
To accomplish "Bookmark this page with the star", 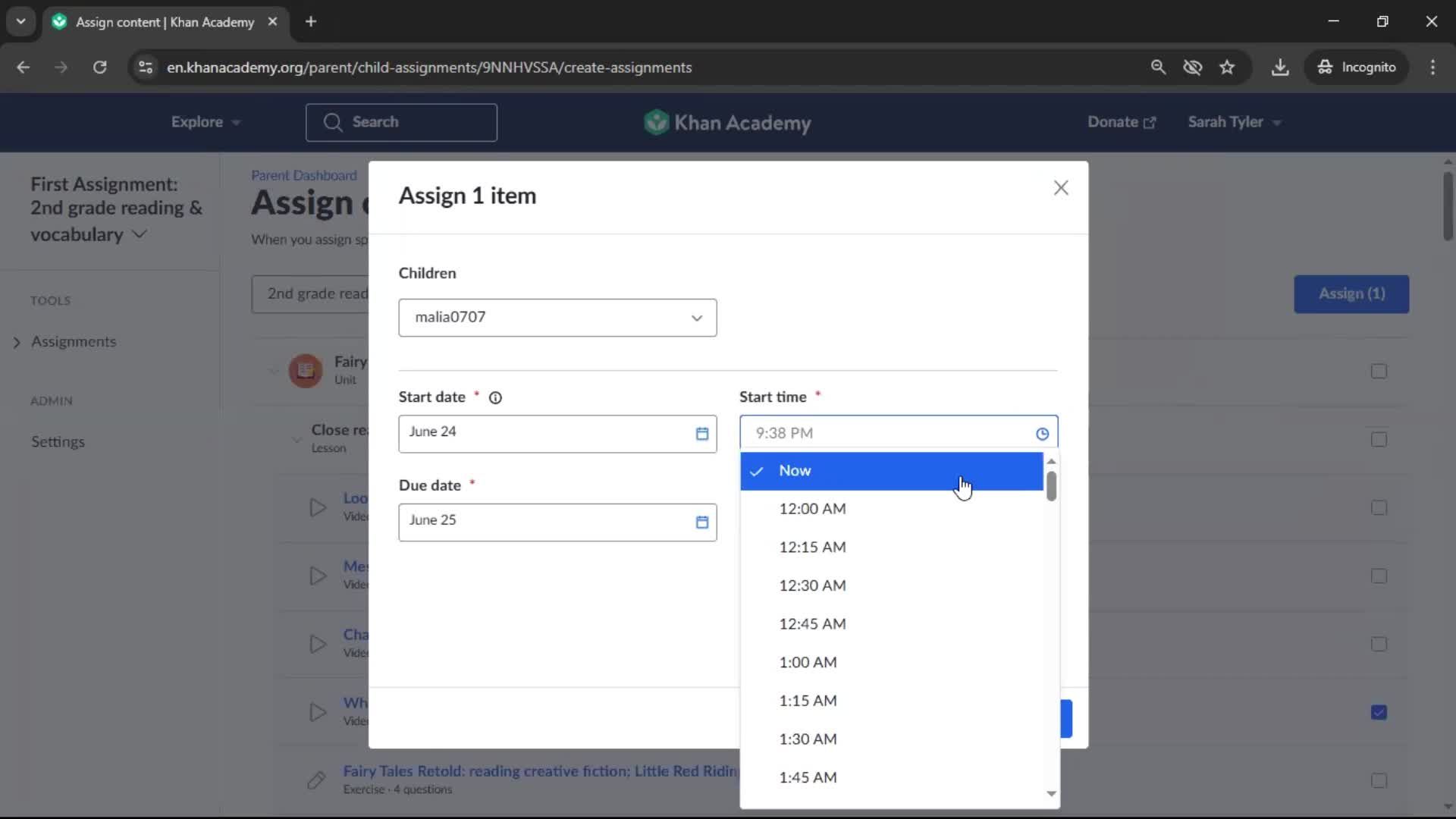I will coord(1227,67).
